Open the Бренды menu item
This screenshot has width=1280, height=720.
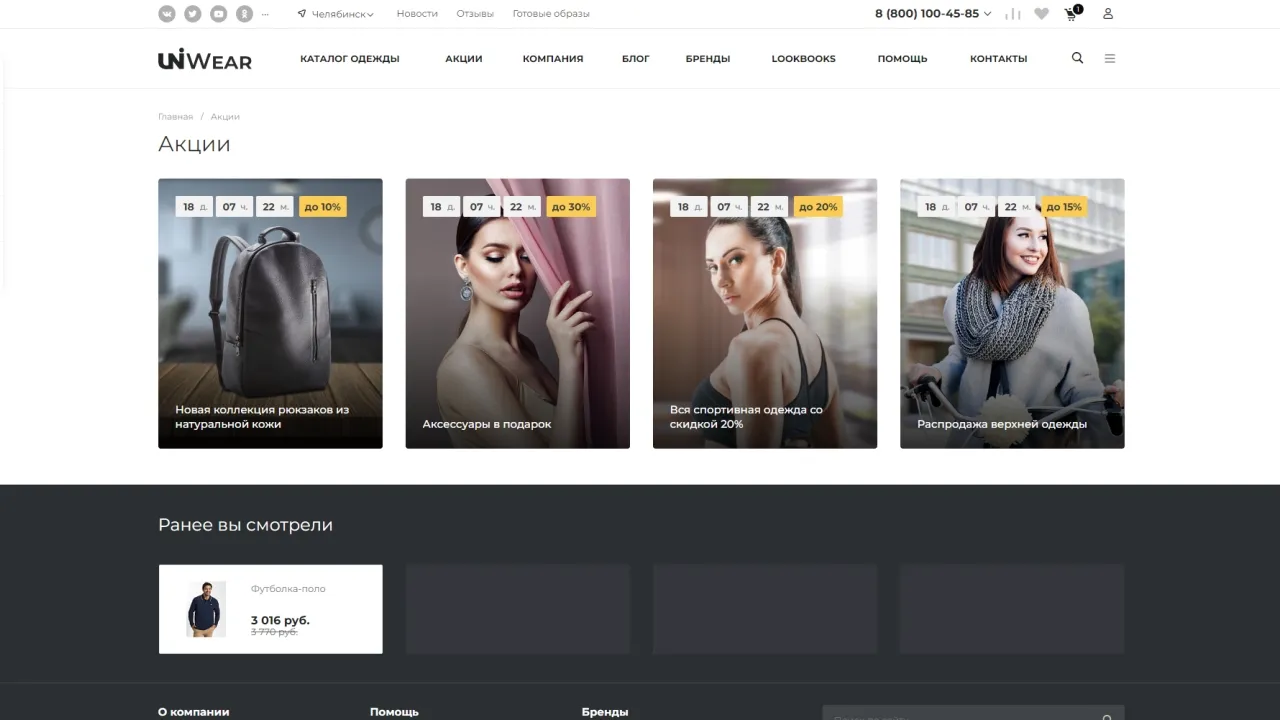pos(708,59)
